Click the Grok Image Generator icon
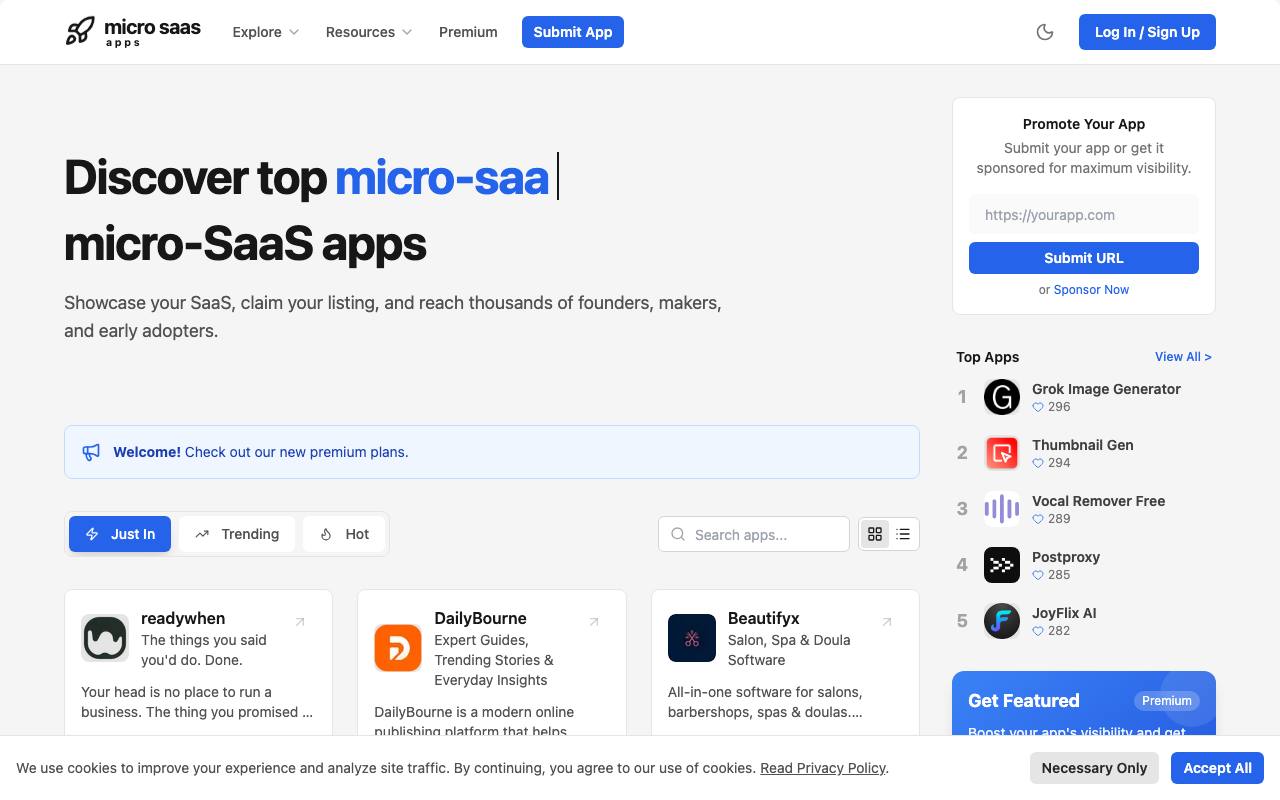The width and height of the screenshot is (1280, 800). click(x=1002, y=397)
